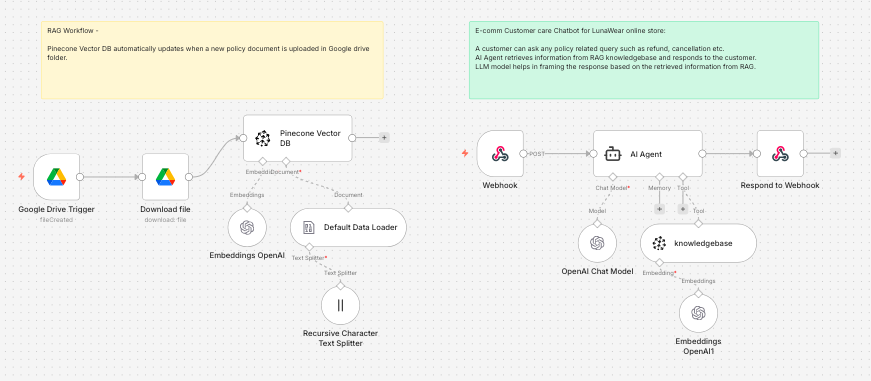Select the Embeddings OpenAI1 node
Image resolution: width=871 pixels, height=381 pixels.
tap(698, 313)
